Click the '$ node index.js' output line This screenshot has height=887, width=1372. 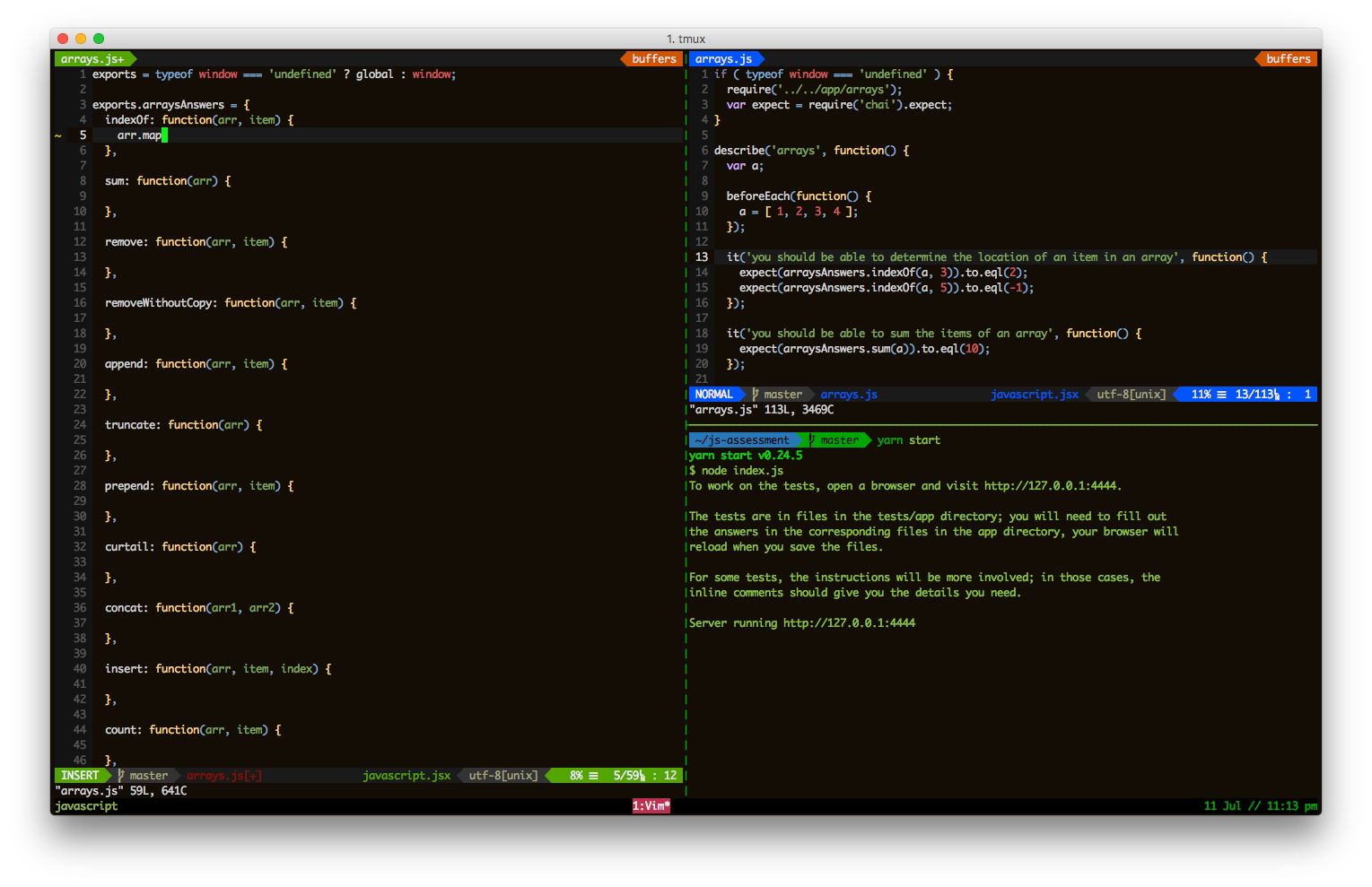click(x=736, y=471)
